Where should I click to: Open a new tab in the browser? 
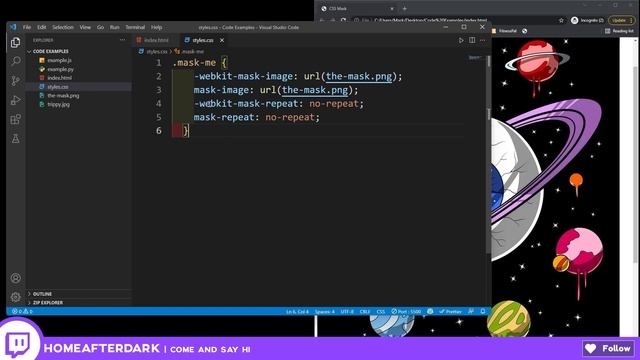(x=404, y=8)
